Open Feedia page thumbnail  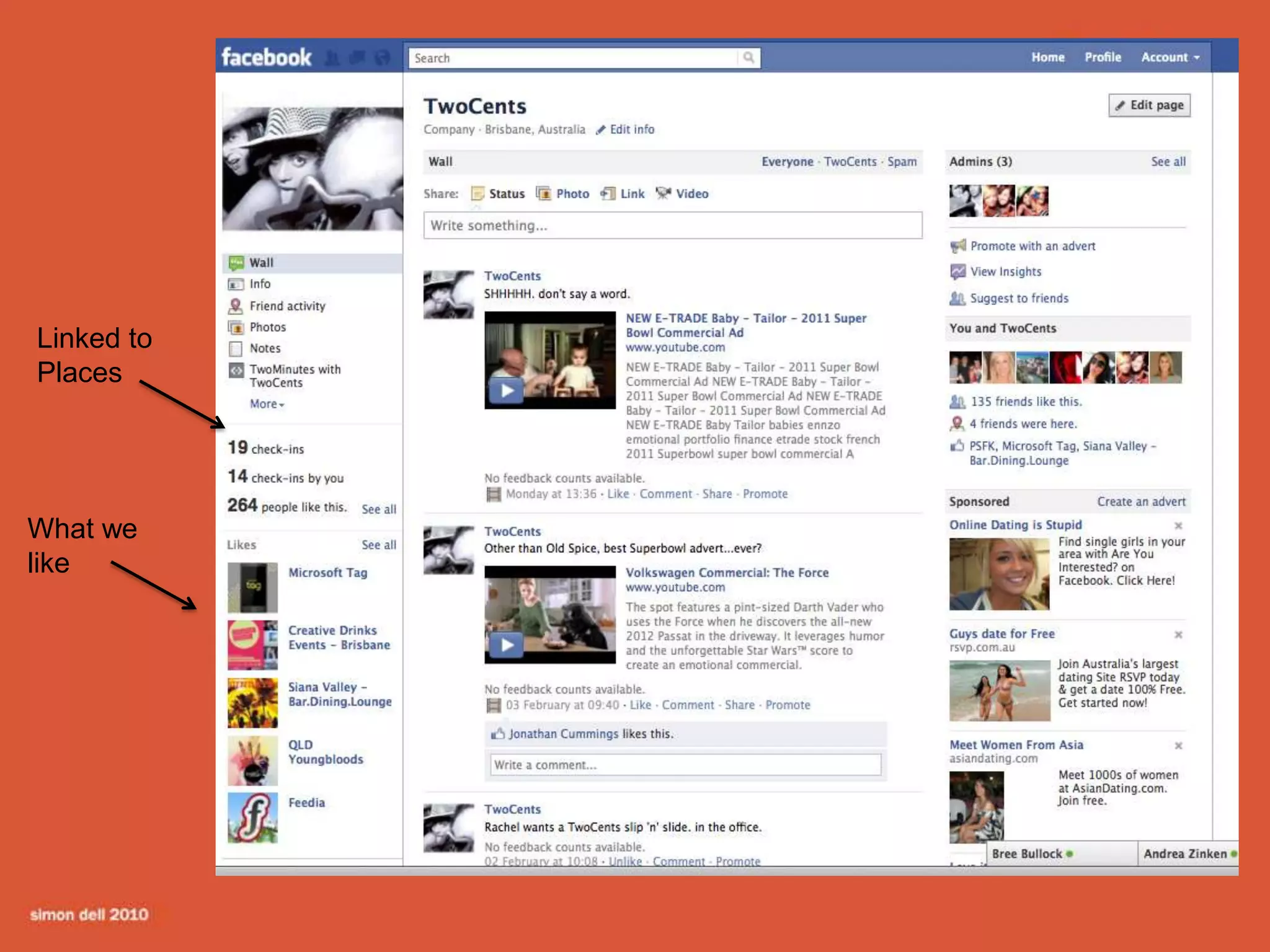[252, 818]
